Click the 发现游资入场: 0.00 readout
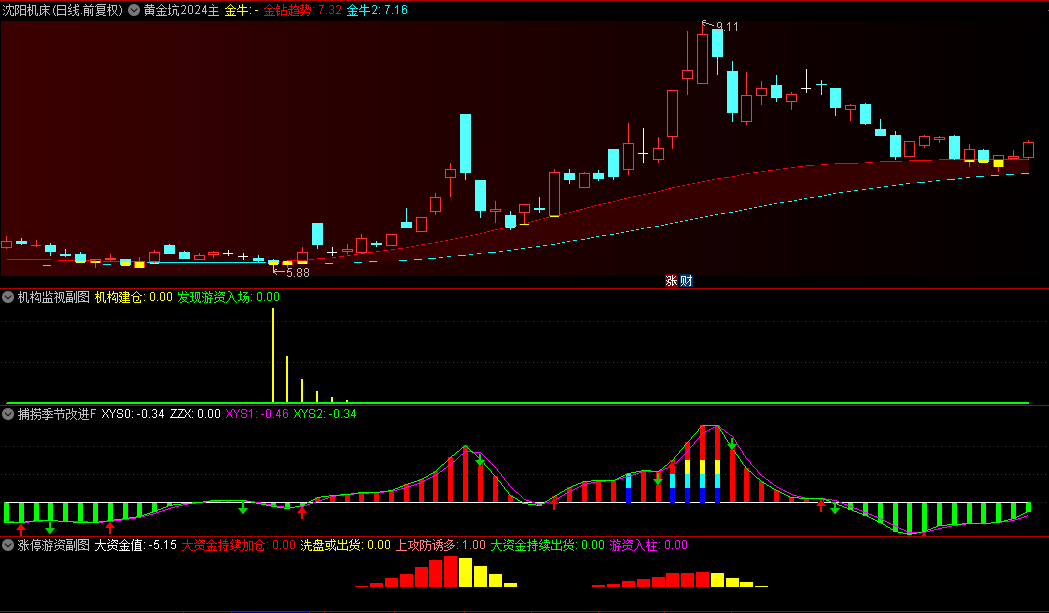Viewport: 1049px width, 613px height. point(228,297)
